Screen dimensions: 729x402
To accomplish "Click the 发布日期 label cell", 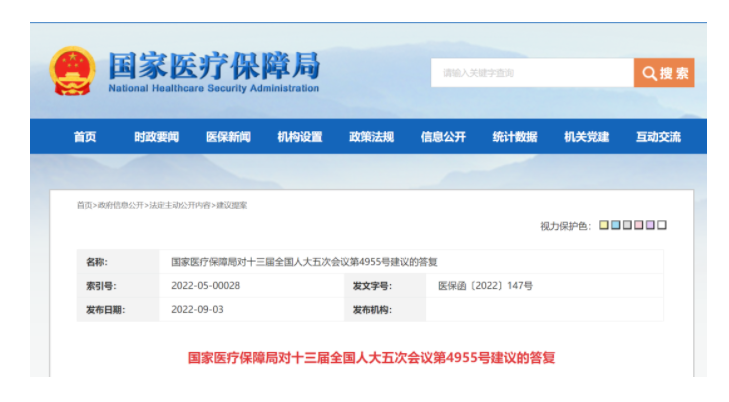I will [x=118, y=310].
